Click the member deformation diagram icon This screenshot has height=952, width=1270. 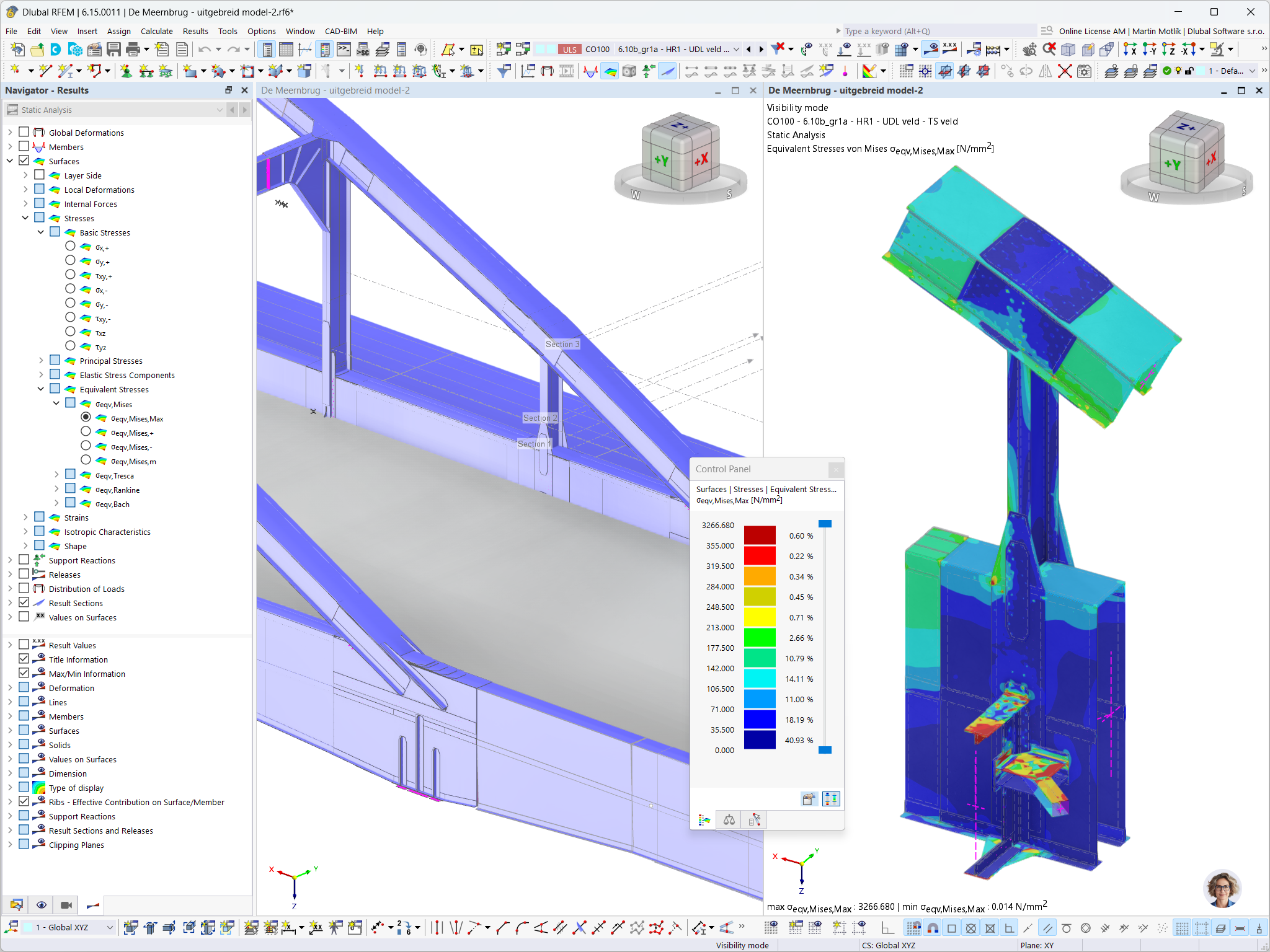590,71
